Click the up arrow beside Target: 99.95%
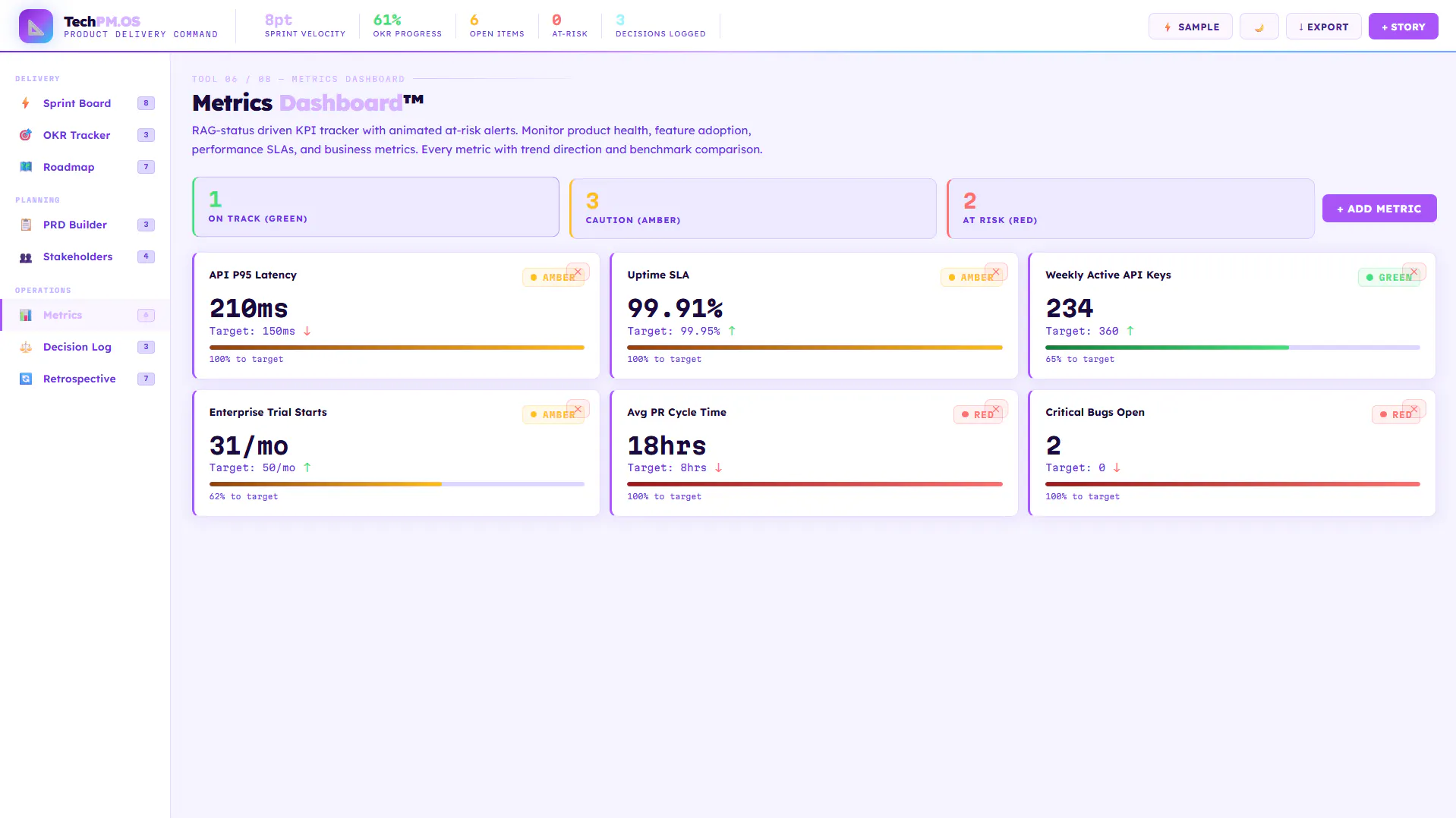The height and width of the screenshot is (818, 1456). tap(732, 331)
